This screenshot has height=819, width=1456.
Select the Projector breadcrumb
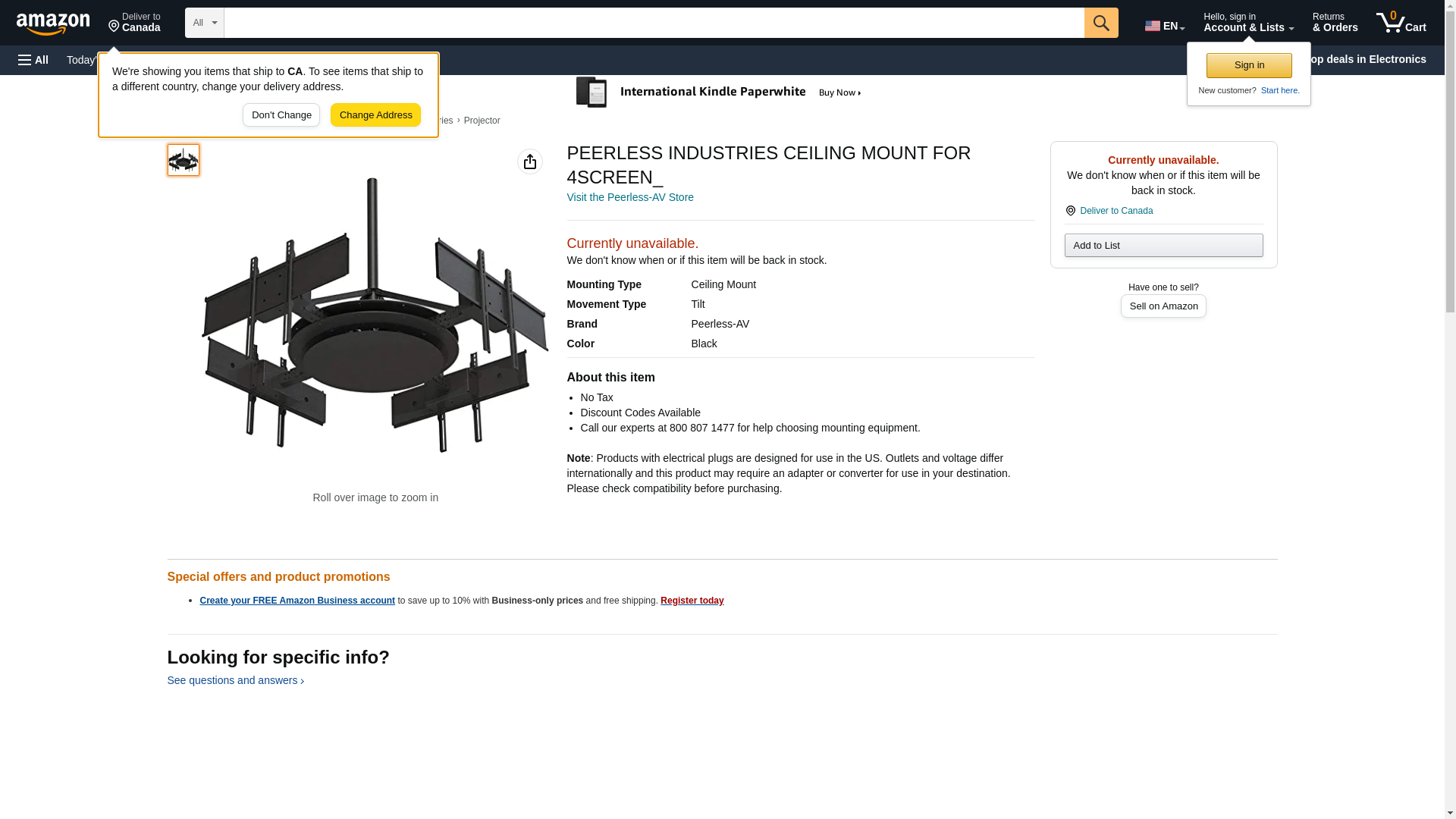pos(482,121)
